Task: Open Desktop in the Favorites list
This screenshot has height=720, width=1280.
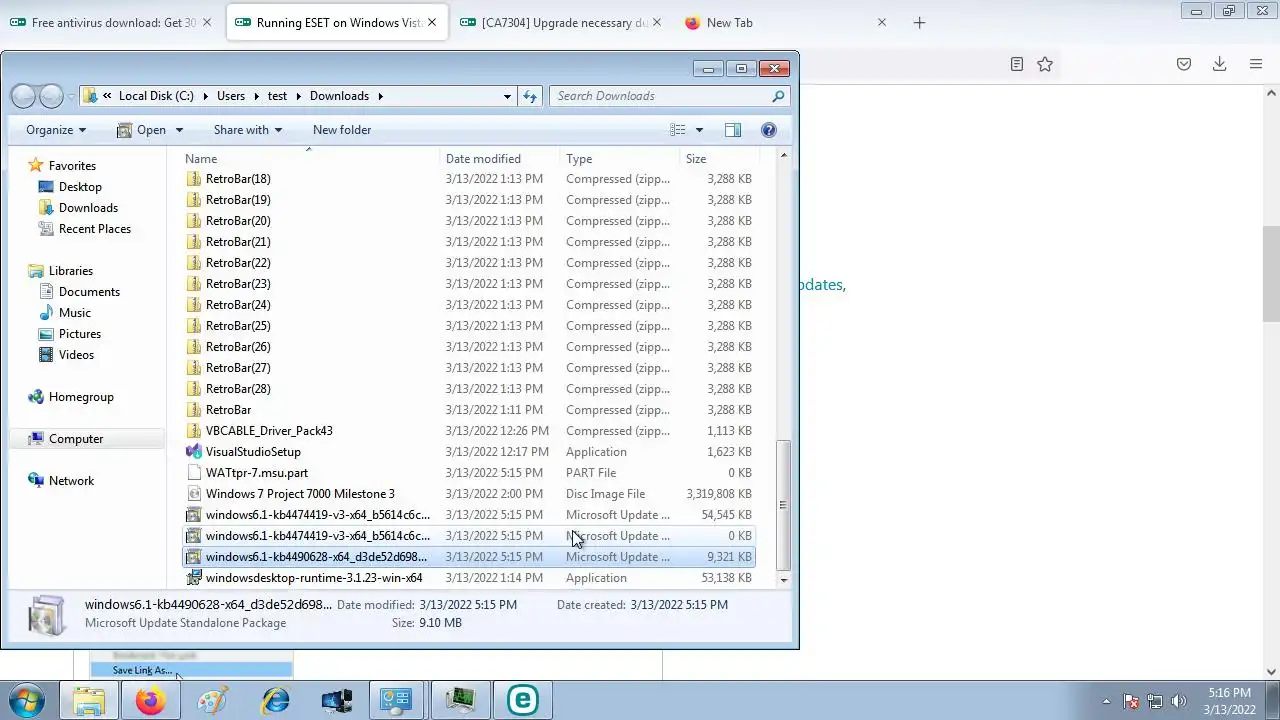Action: pyautogui.click(x=80, y=187)
